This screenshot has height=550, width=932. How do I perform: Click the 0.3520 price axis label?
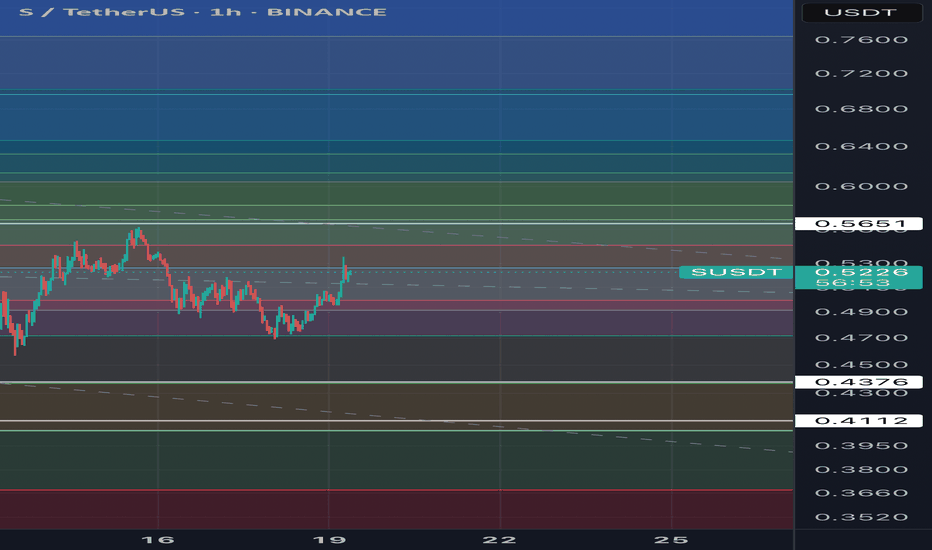861,517
